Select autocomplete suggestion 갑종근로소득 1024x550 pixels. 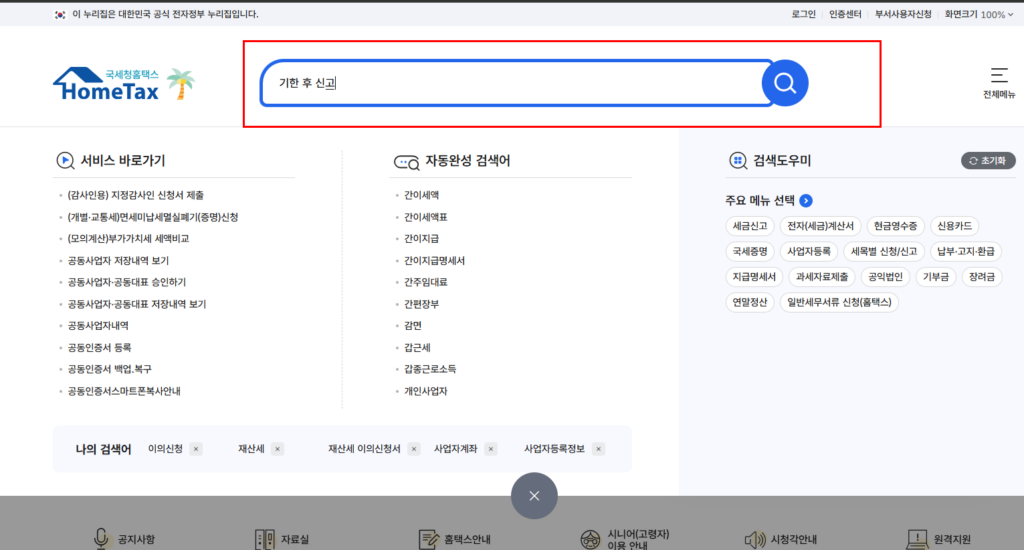point(430,369)
